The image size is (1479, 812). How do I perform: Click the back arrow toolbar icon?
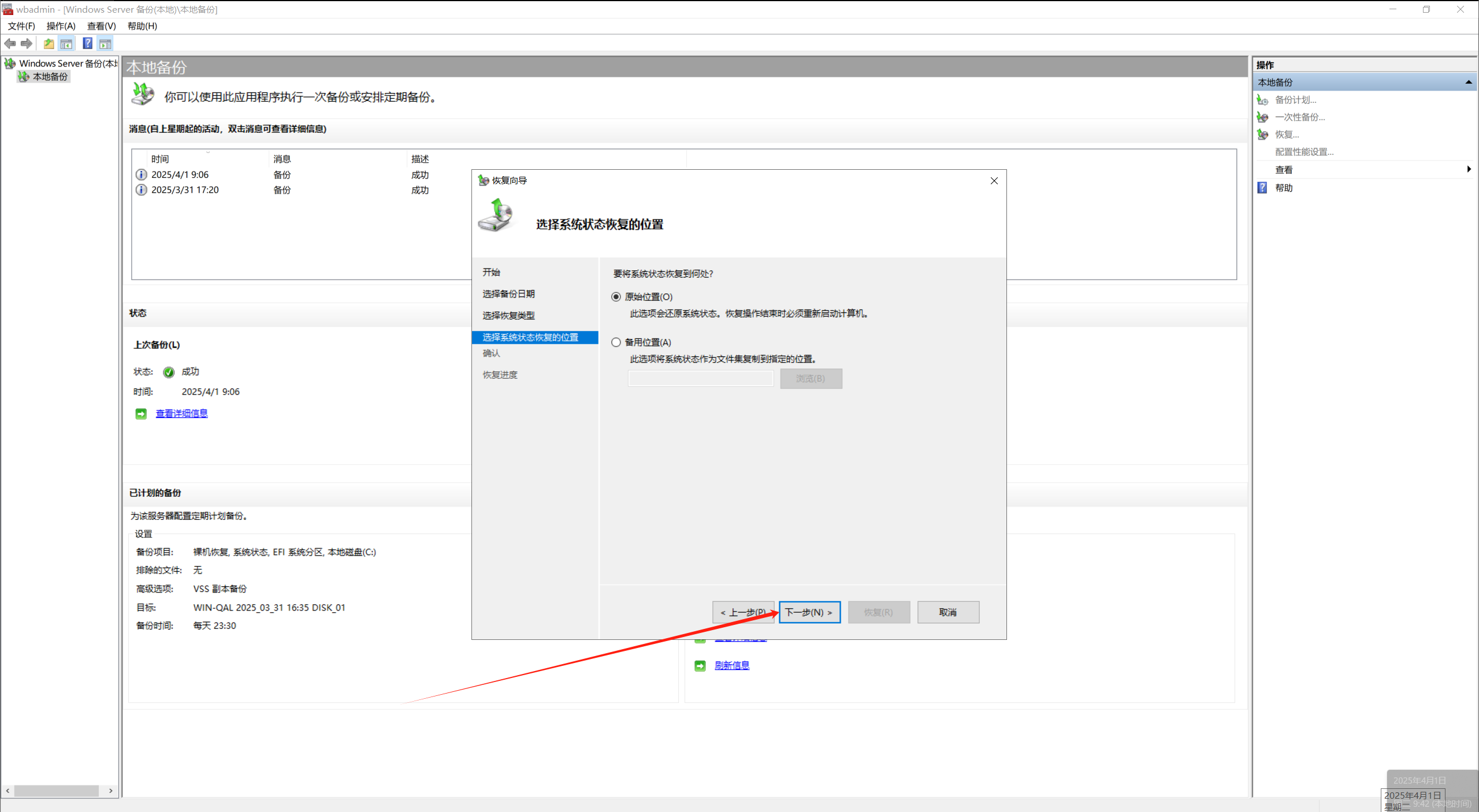click(x=10, y=43)
